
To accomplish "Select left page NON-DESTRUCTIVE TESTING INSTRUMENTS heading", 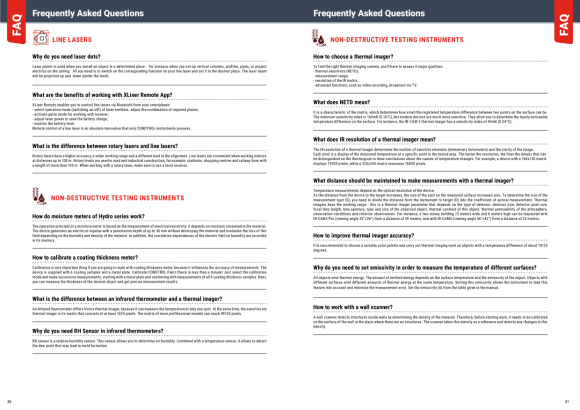I will pyautogui.click(x=117, y=198).
